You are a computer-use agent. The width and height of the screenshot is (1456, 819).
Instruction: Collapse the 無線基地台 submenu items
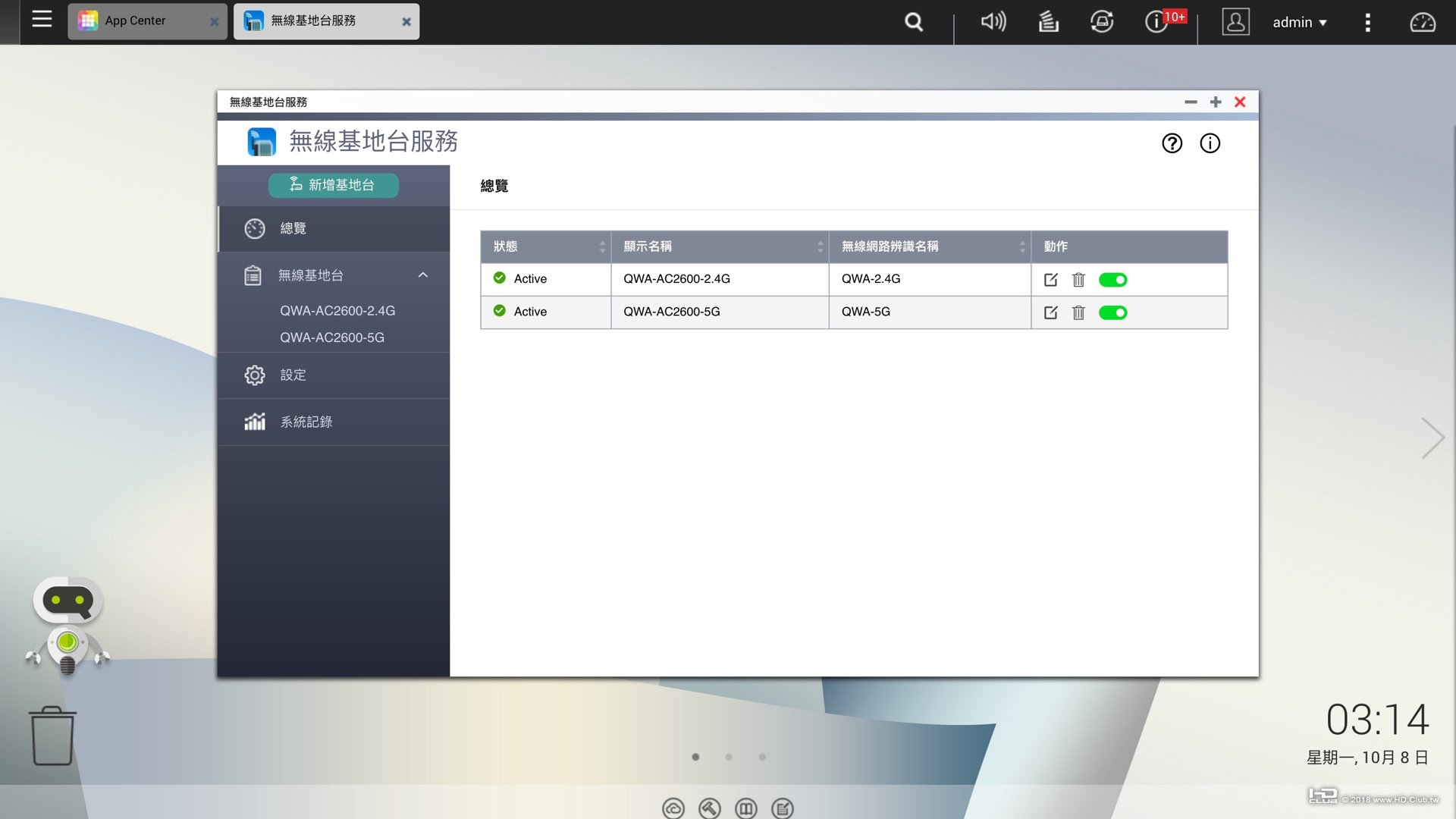(x=420, y=275)
